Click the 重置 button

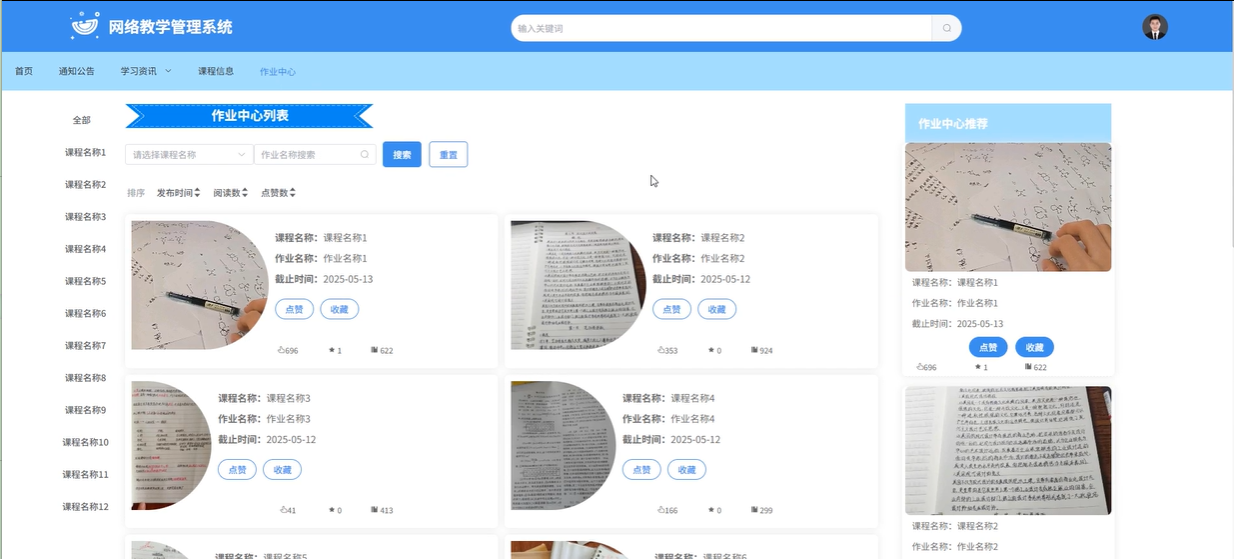pyautogui.click(x=448, y=155)
